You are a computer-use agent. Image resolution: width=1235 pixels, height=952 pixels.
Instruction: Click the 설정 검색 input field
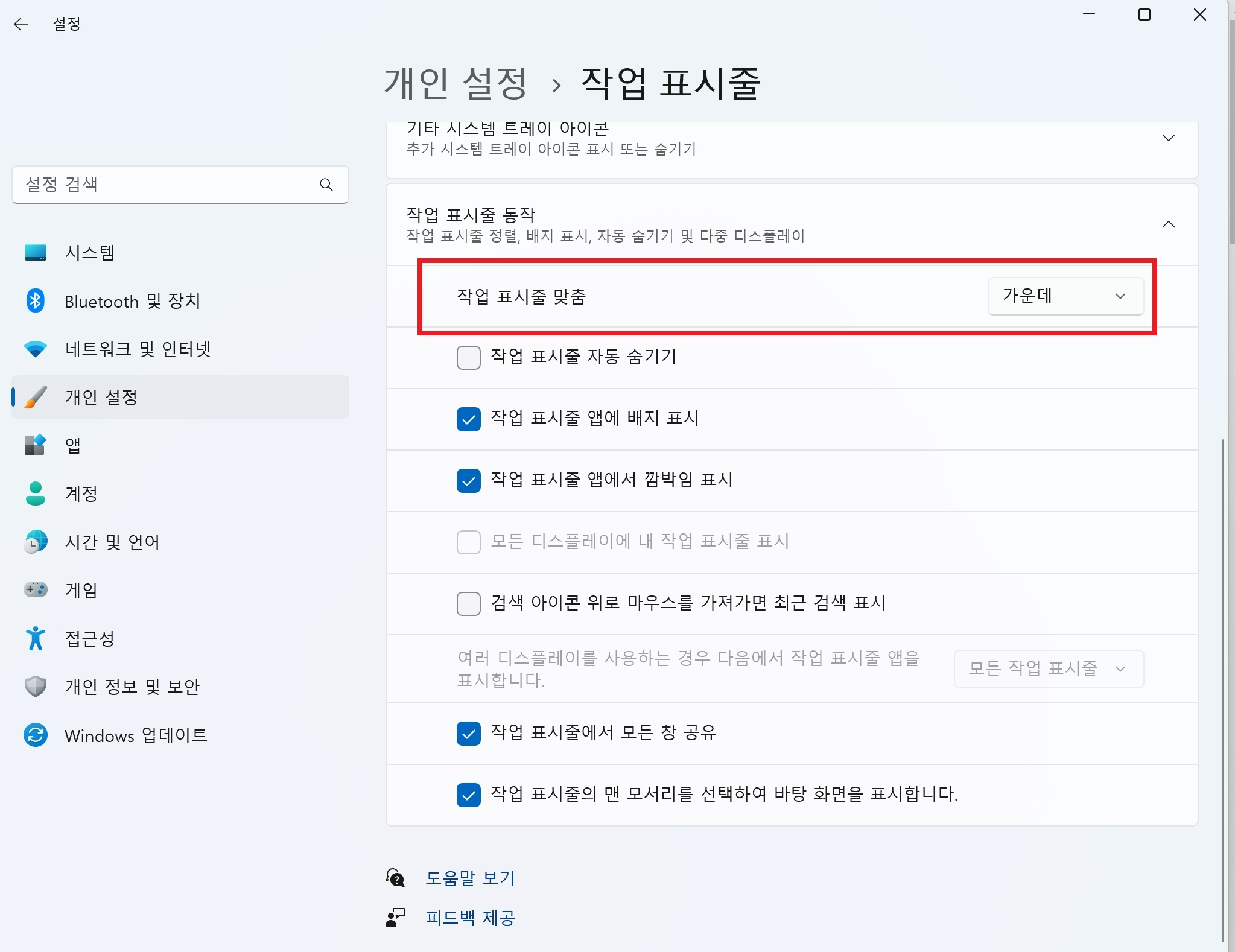point(180,185)
